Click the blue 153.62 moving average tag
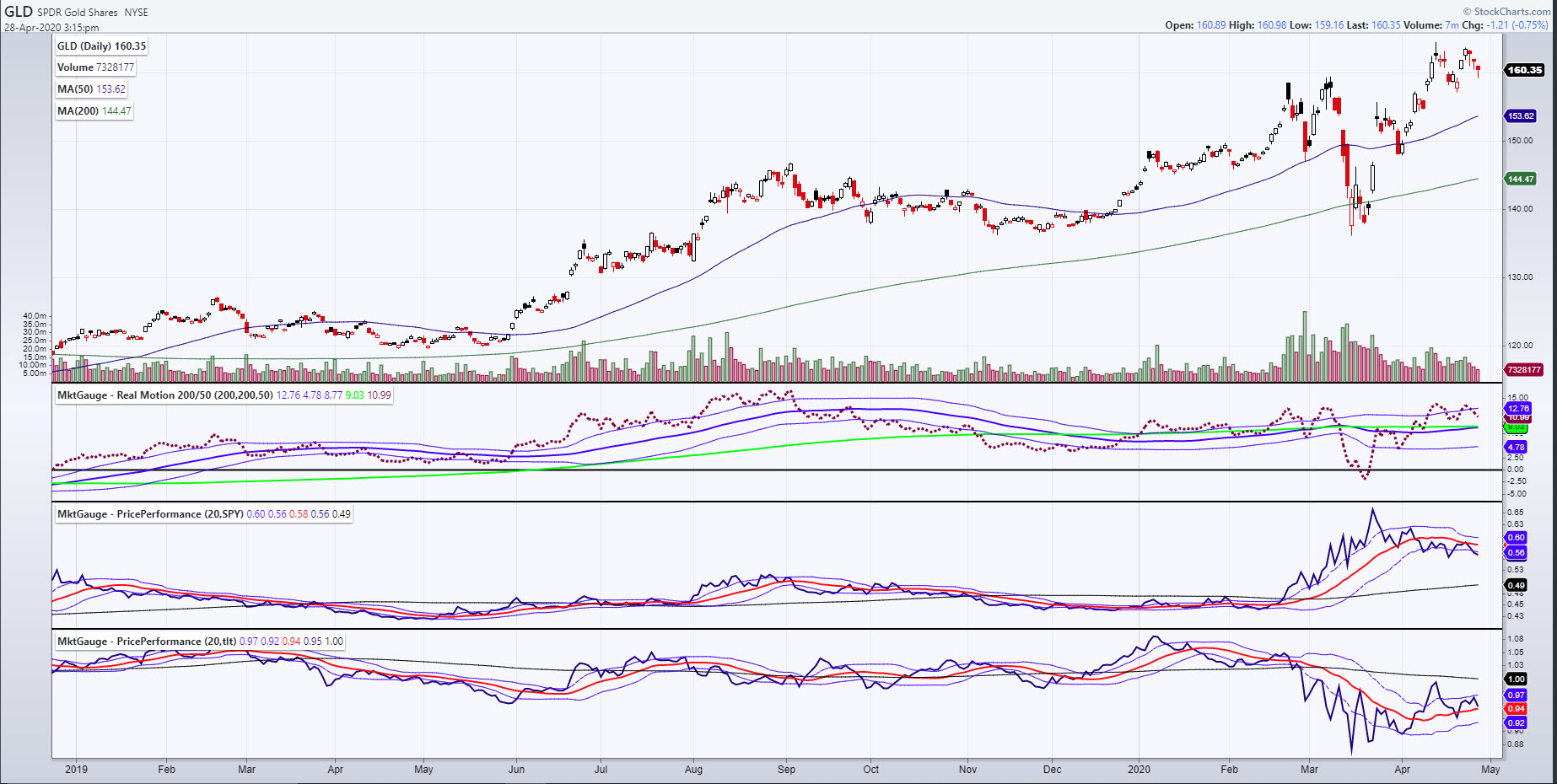 click(x=1521, y=116)
